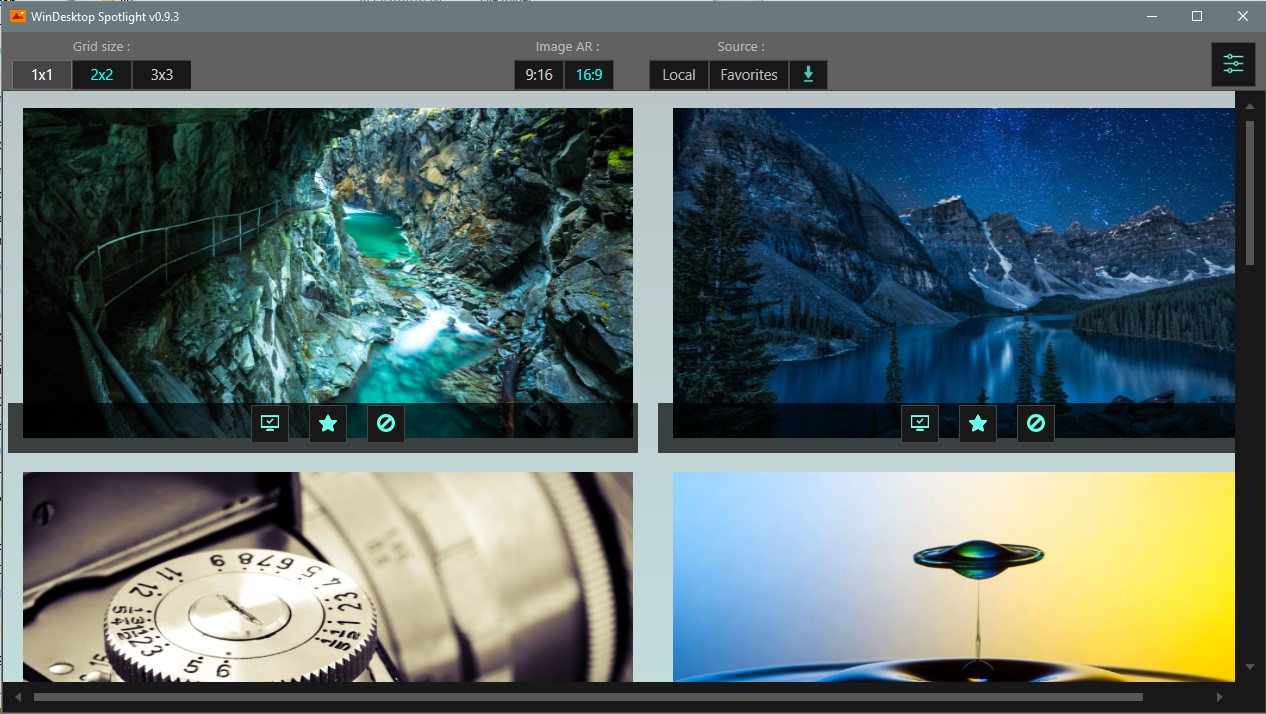Block the canyon river image
The width and height of the screenshot is (1266, 714).
(x=386, y=423)
